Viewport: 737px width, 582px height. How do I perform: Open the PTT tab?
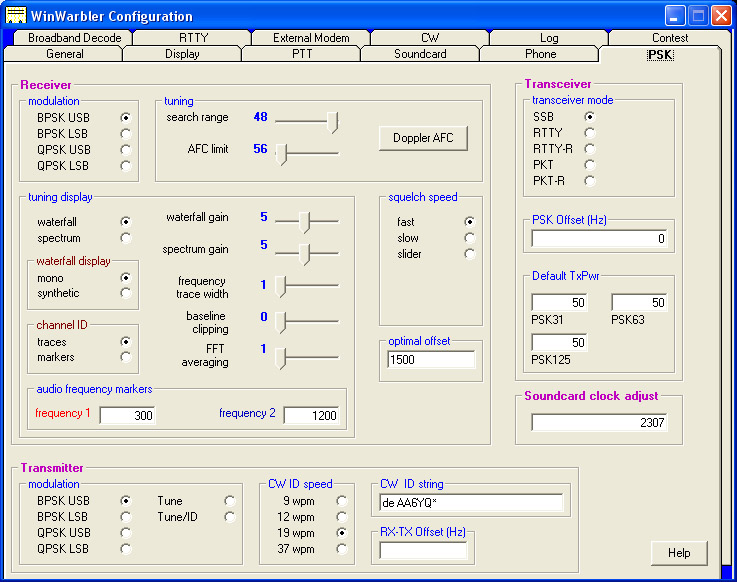[302, 54]
